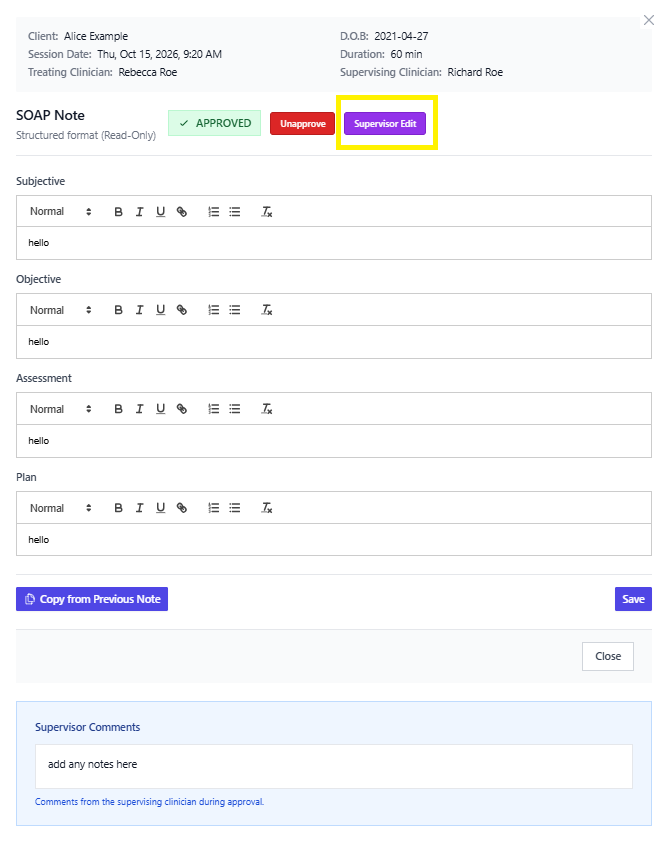Click into the Subjective text area
Screen dimensions: 665x841
pyautogui.click(x=334, y=243)
